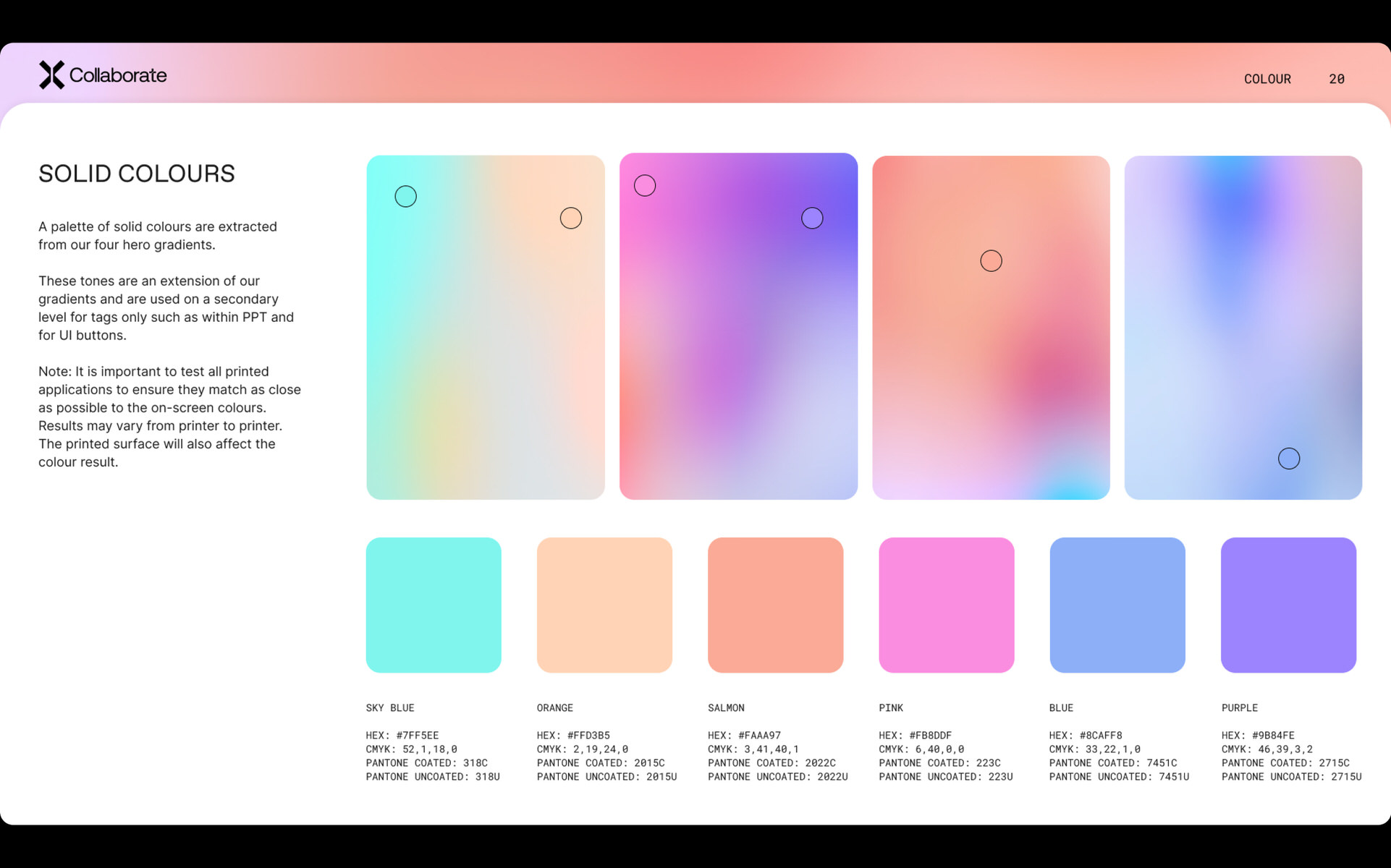Select the Orange colour swatch
This screenshot has height=868, width=1391.
coord(604,605)
